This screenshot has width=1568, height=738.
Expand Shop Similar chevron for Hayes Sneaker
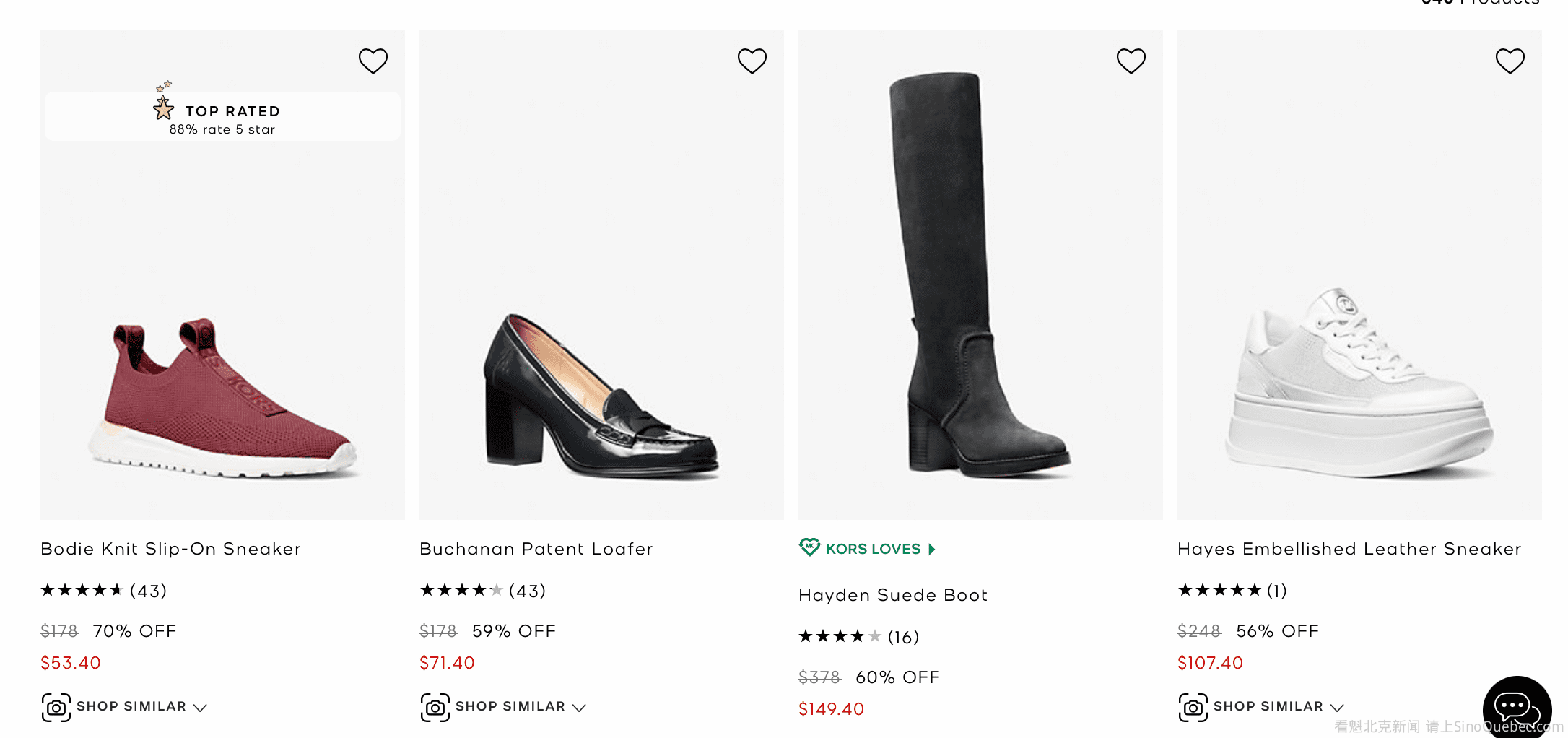click(x=1337, y=708)
